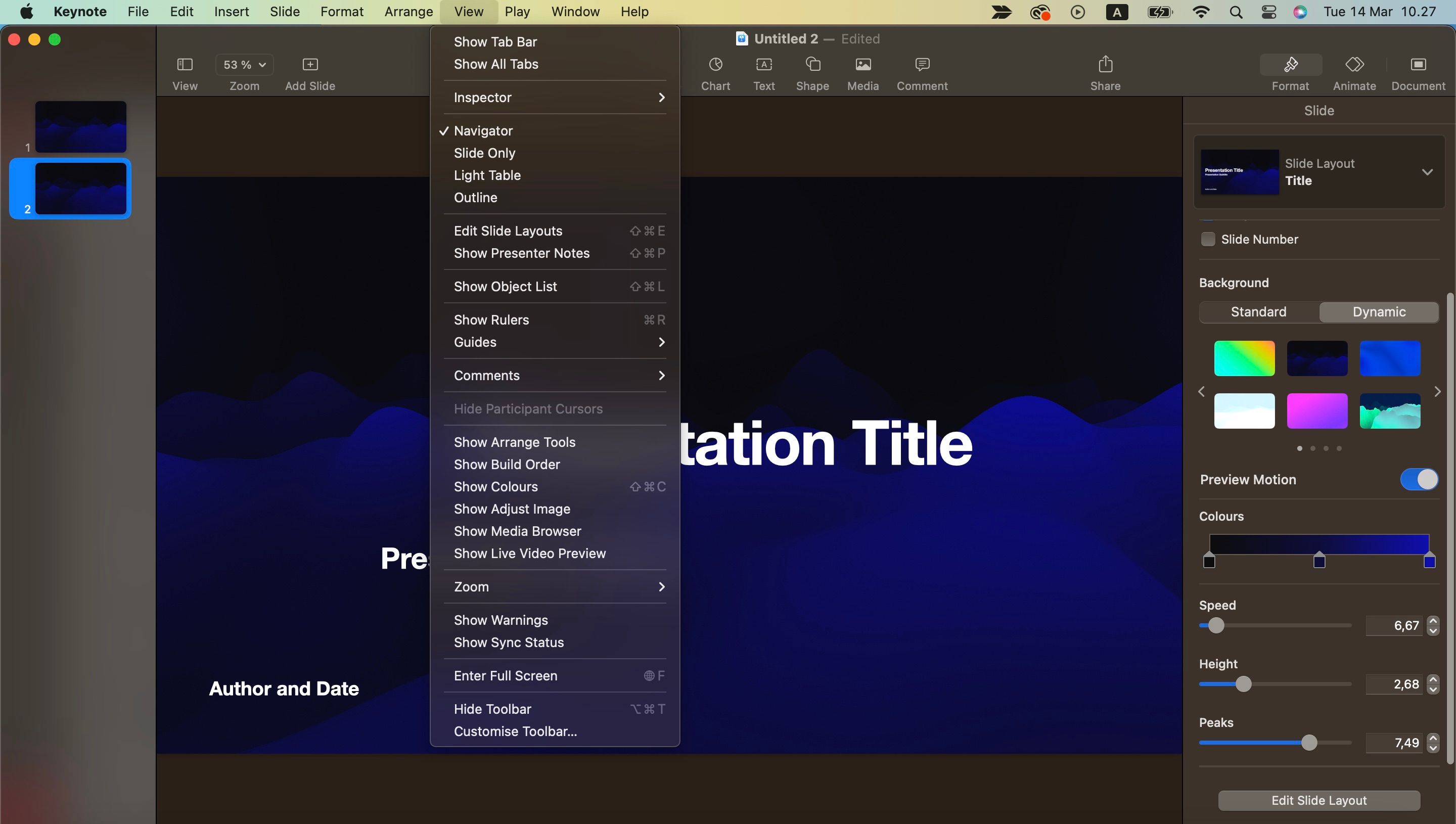Click Outline view menu item
Viewport: 1456px width, 824px height.
point(476,197)
